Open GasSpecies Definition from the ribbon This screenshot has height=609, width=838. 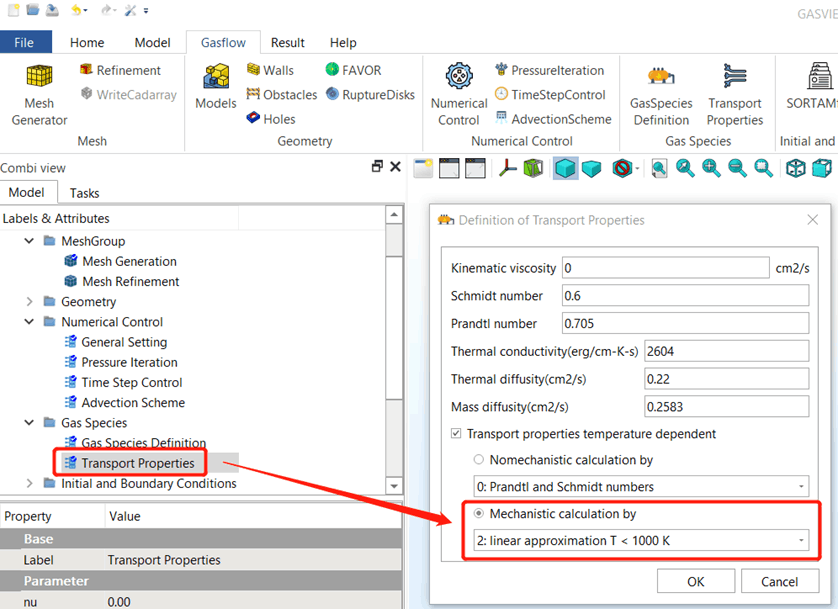[x=661, y=95]
